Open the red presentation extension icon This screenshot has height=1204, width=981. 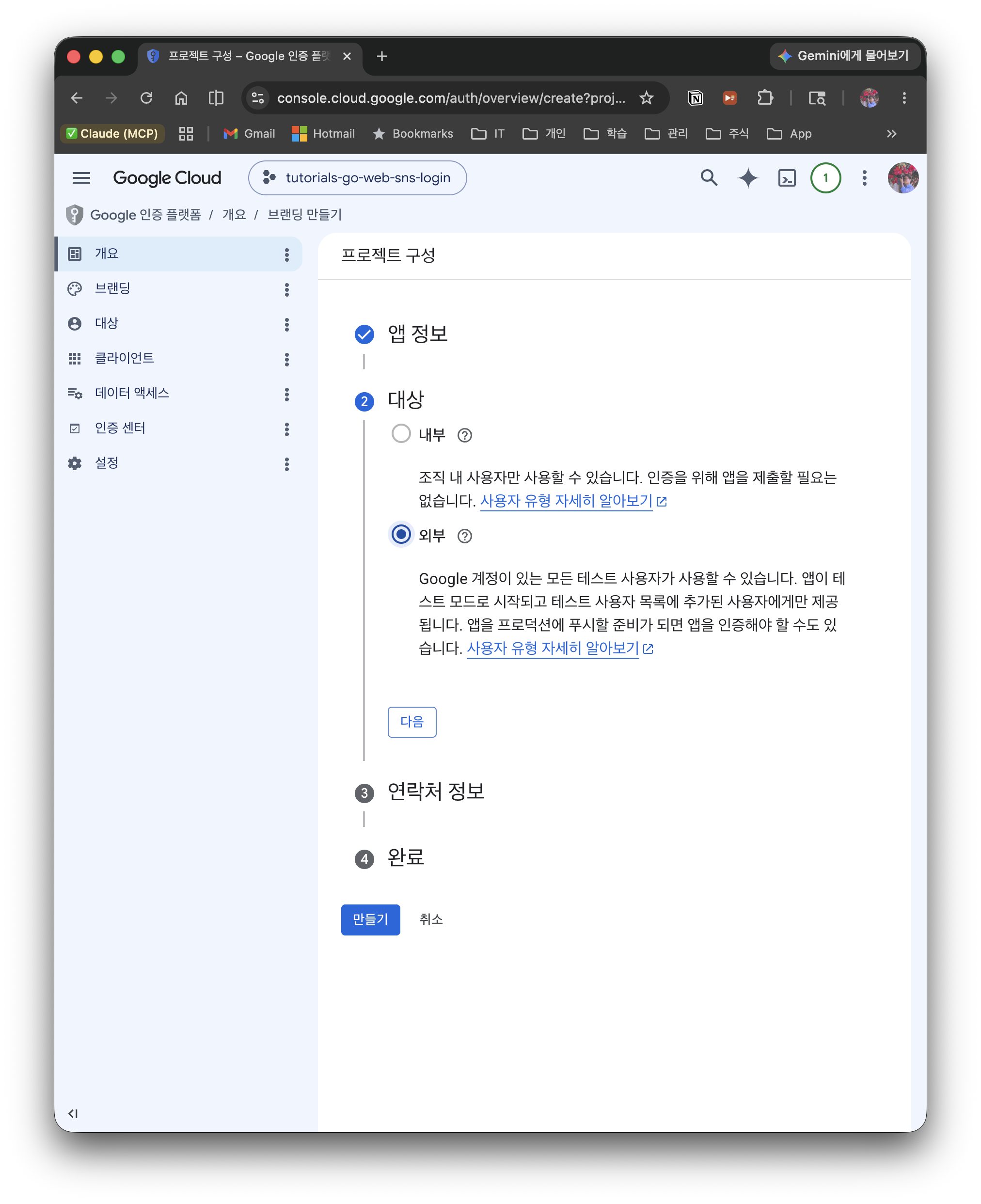729,98
